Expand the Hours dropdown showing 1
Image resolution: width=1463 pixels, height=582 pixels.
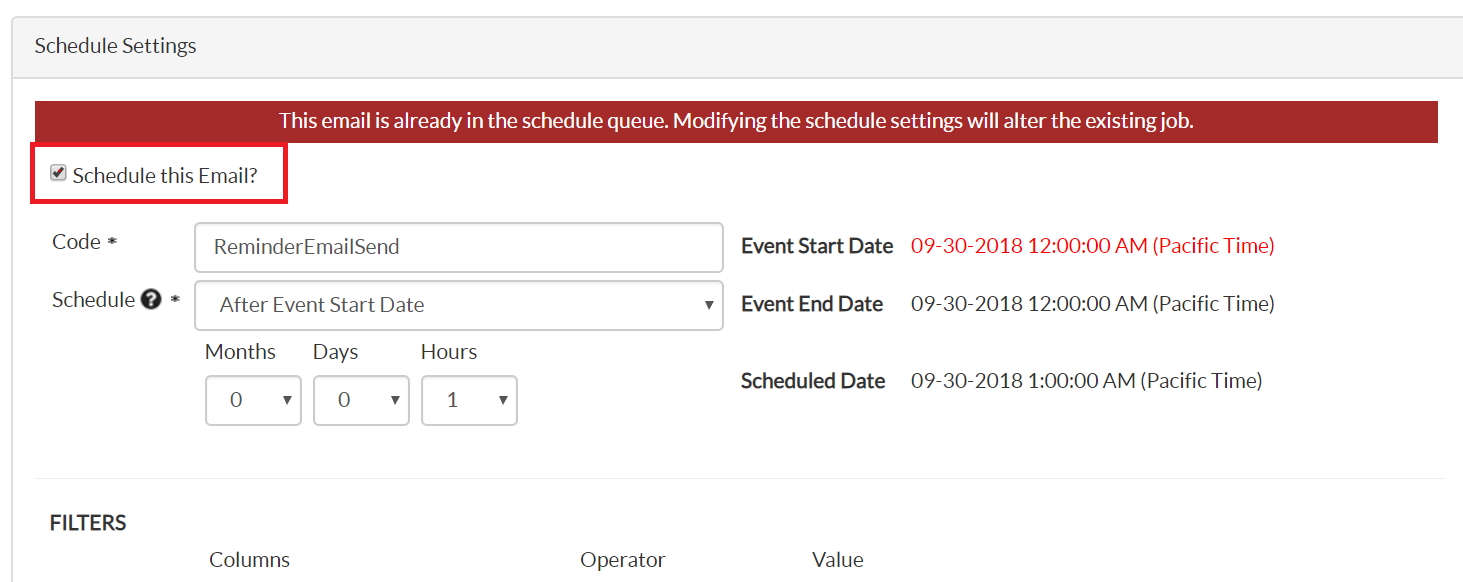469,400
